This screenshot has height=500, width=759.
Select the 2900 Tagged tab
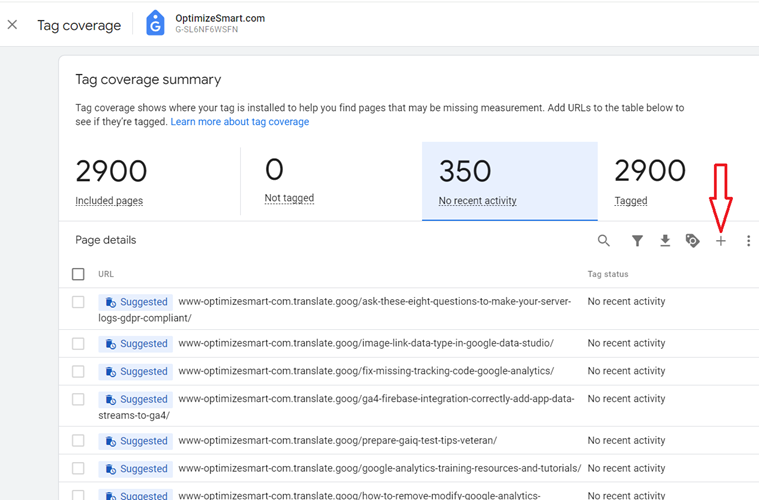click(678, 182)
